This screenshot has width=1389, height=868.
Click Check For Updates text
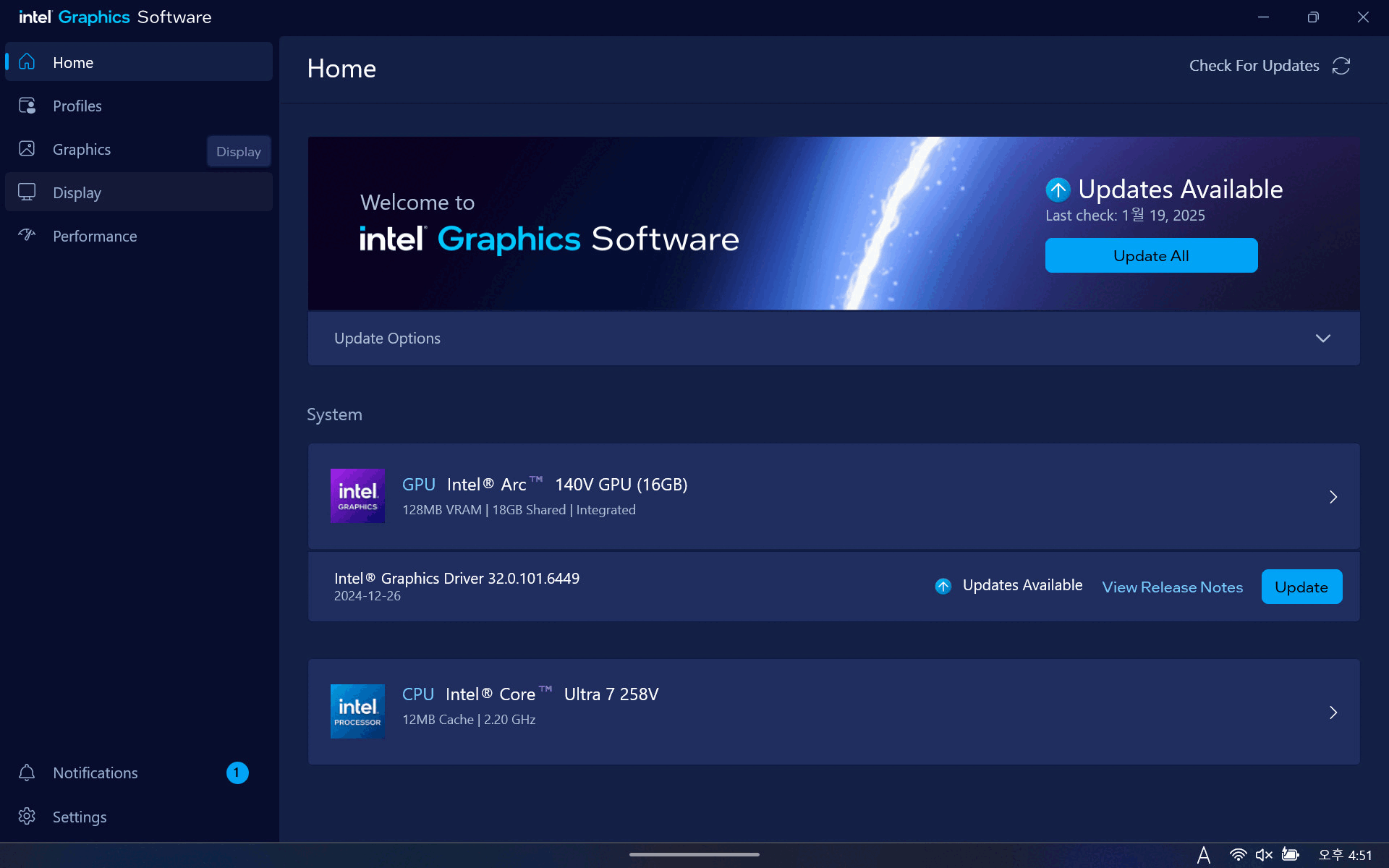pos(1254,66)
